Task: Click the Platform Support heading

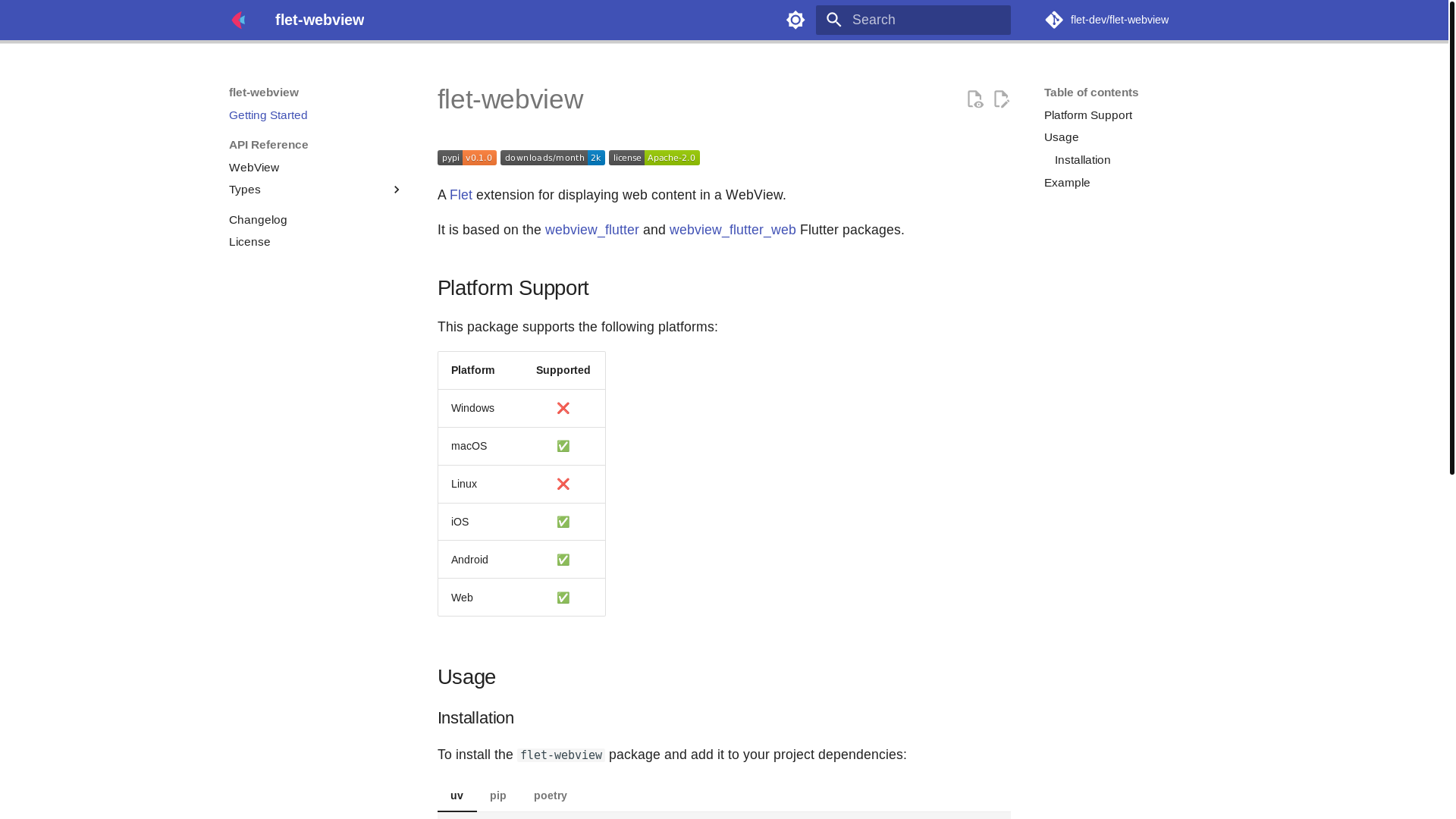Action: pos(513,288)
